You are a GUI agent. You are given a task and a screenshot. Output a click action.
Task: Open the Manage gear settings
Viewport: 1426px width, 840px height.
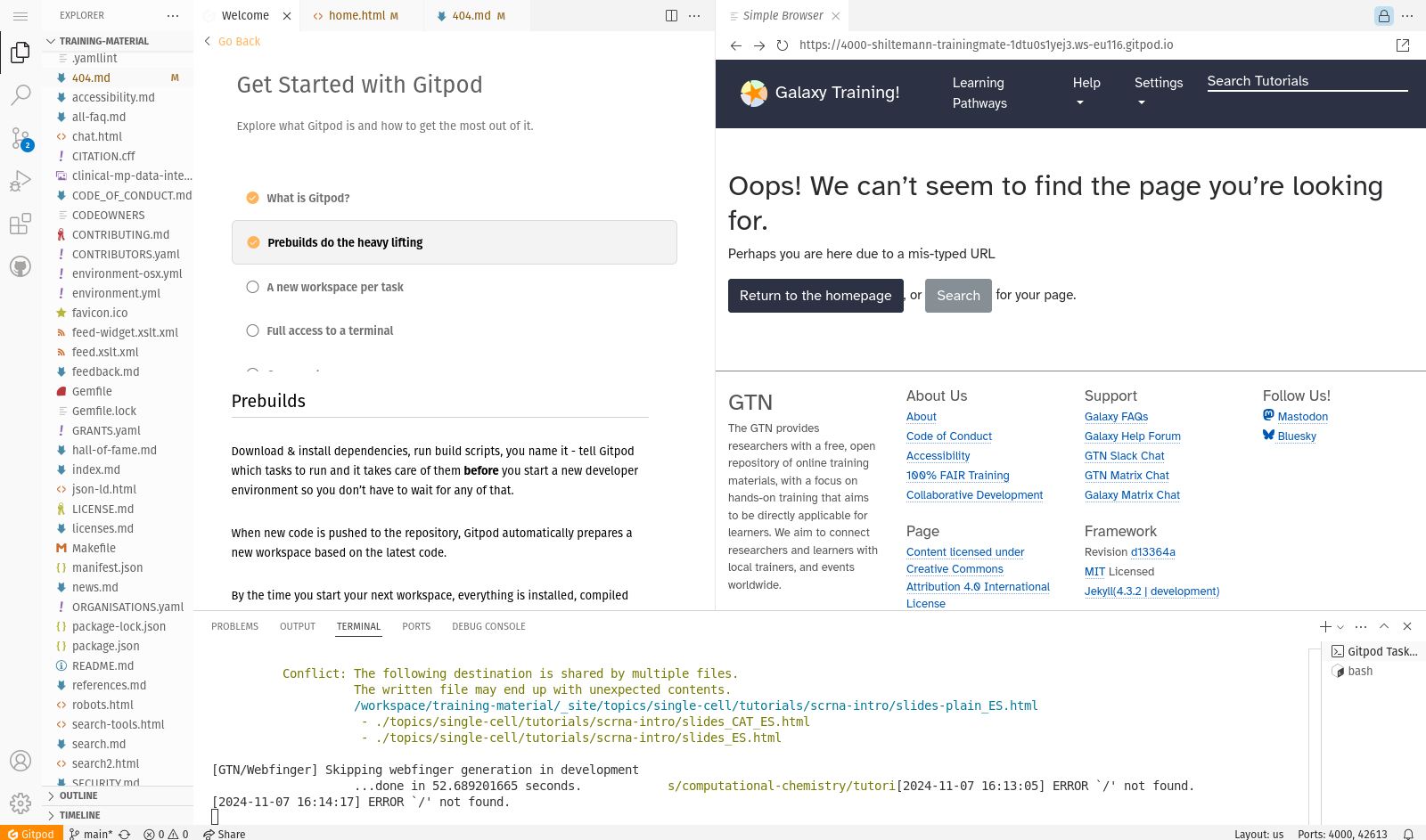tap(20, 803)
